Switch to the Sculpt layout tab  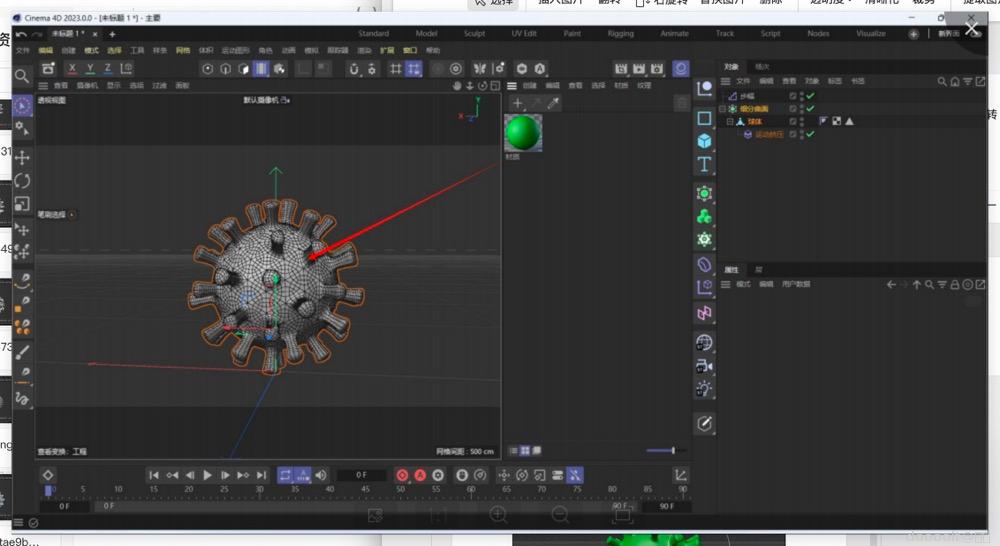pos(475,33)
